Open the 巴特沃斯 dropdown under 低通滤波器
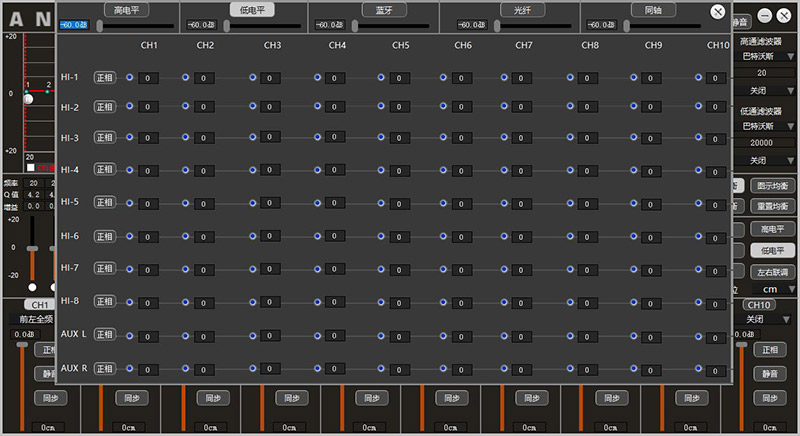Image resolution: width=800 pixels, height=436 pixels. (x=766, y=126)
